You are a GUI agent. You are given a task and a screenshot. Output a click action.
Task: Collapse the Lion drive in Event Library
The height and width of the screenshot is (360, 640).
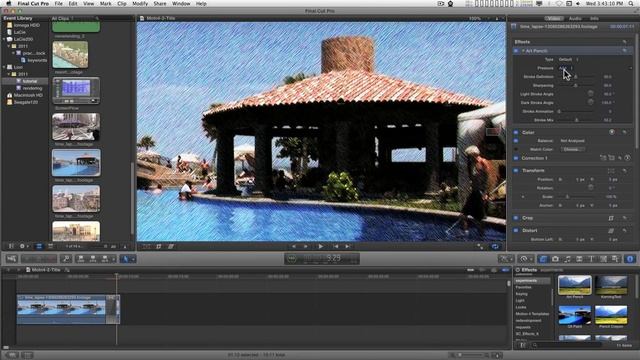[x=4, y=67]
